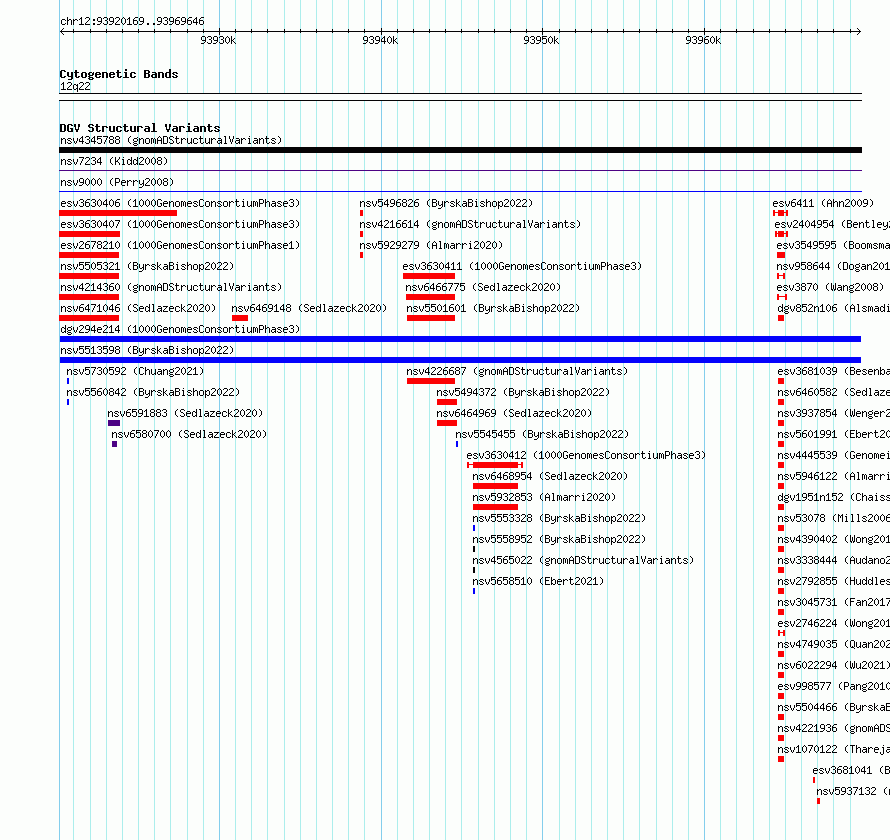
Task: Open dgv1951n152 variant entry
Action: (834, 497)
